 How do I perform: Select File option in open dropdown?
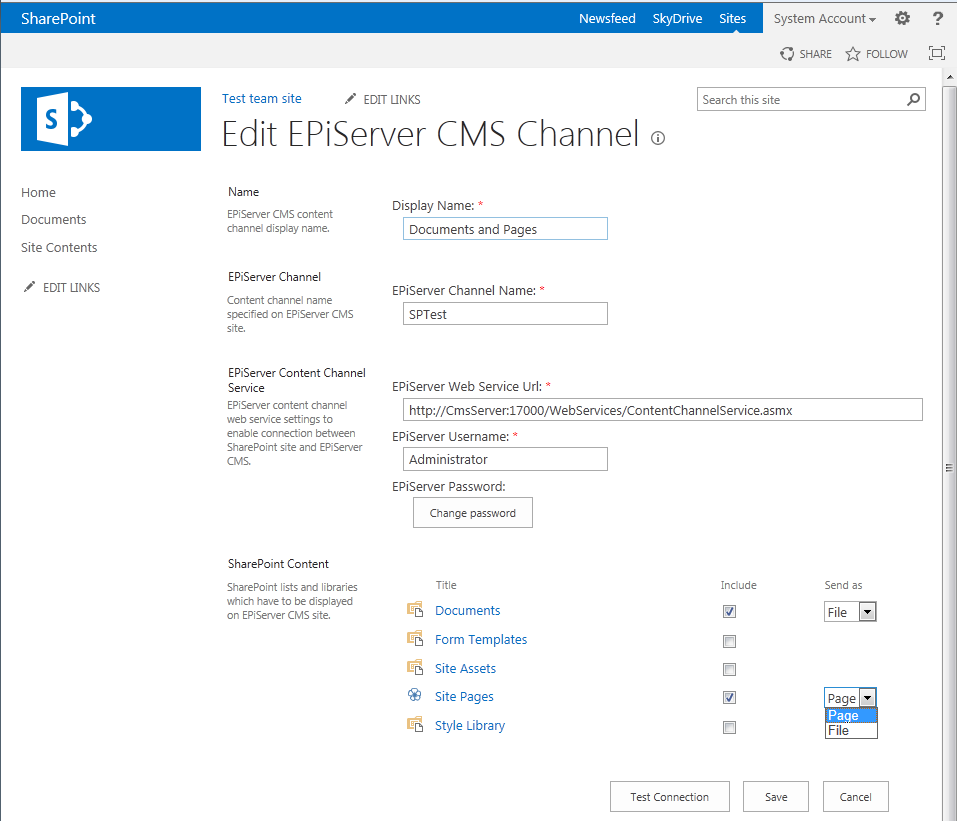pyautogui.click(x=839, y=731)
